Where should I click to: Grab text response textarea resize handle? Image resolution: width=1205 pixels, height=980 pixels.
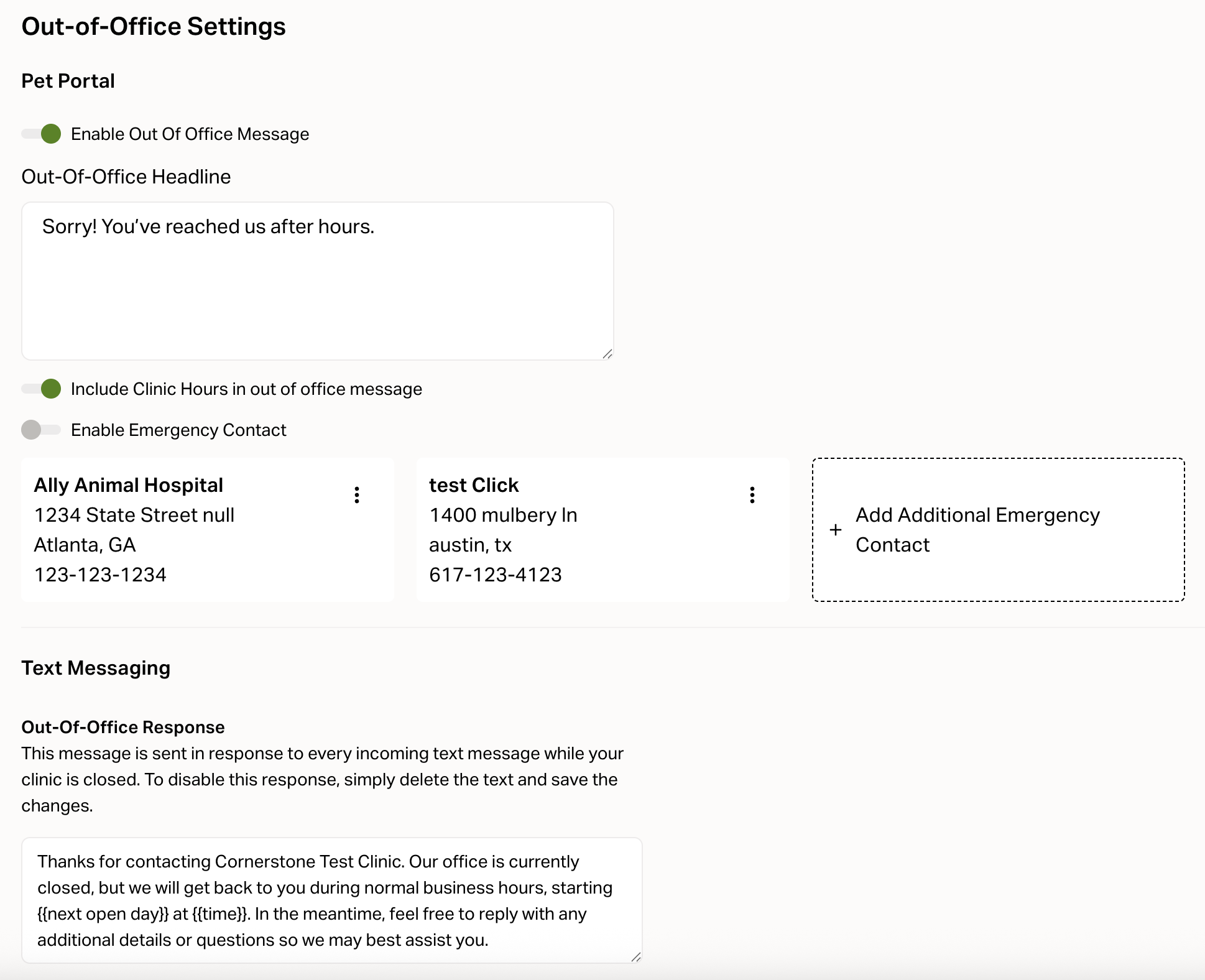635,957
